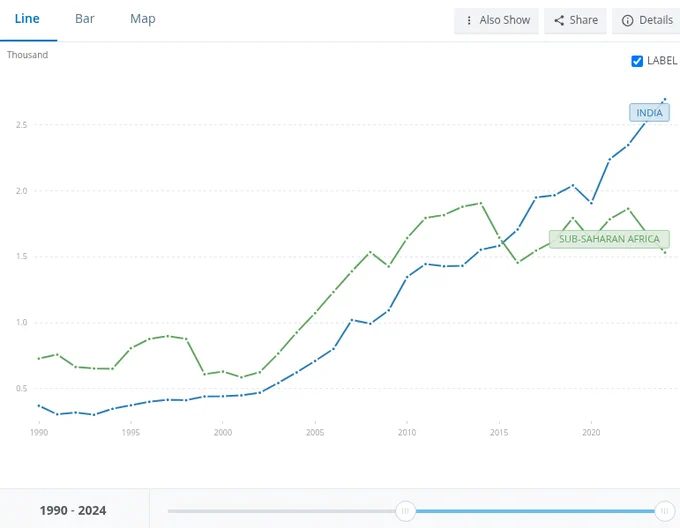
Task: Switch to the Bar chart tab
Action: 85,19
